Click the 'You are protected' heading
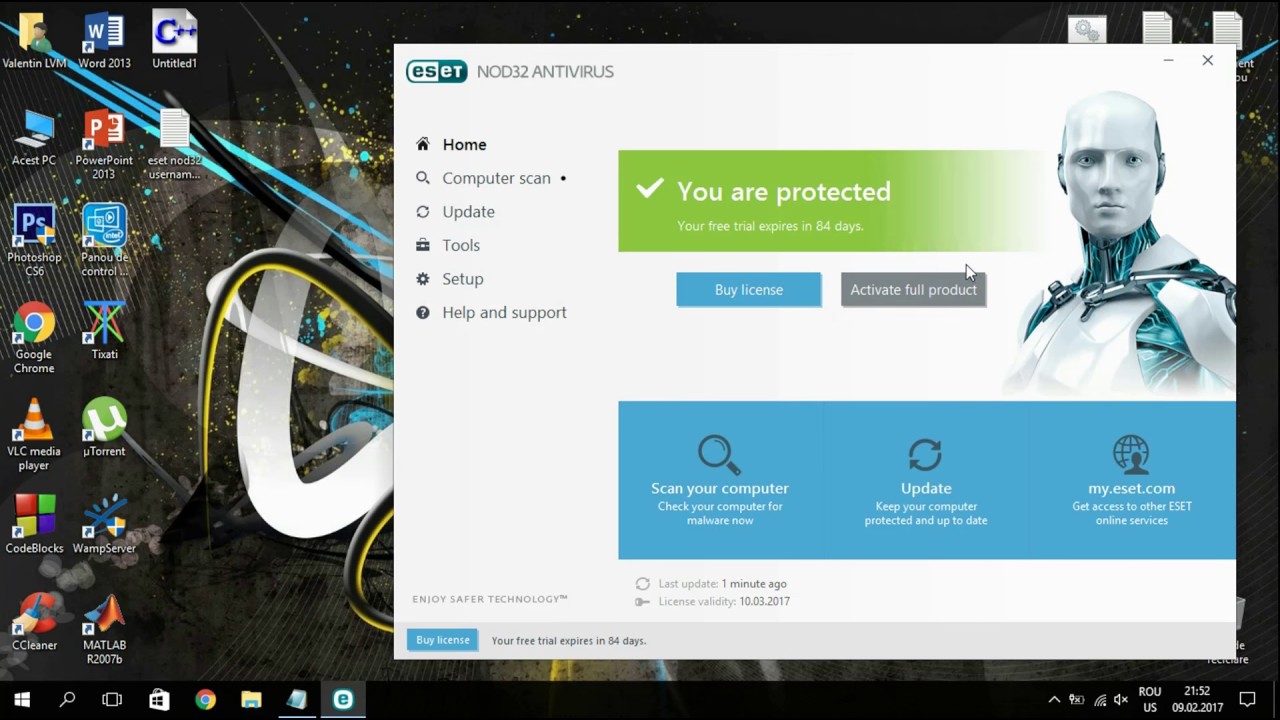The height and width of the screenshot is (720, 1280). tap(784, 192)
